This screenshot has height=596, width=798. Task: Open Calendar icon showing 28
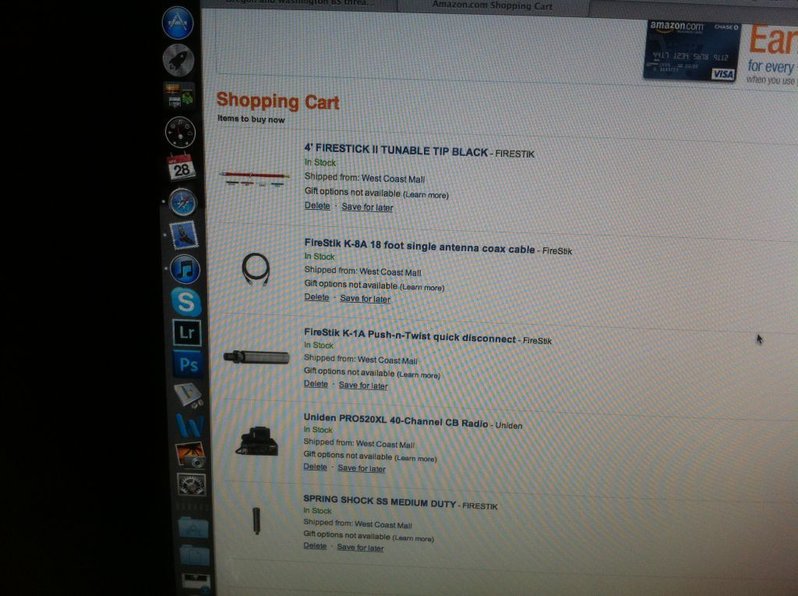pyautogui.click(x=181, y=167)
